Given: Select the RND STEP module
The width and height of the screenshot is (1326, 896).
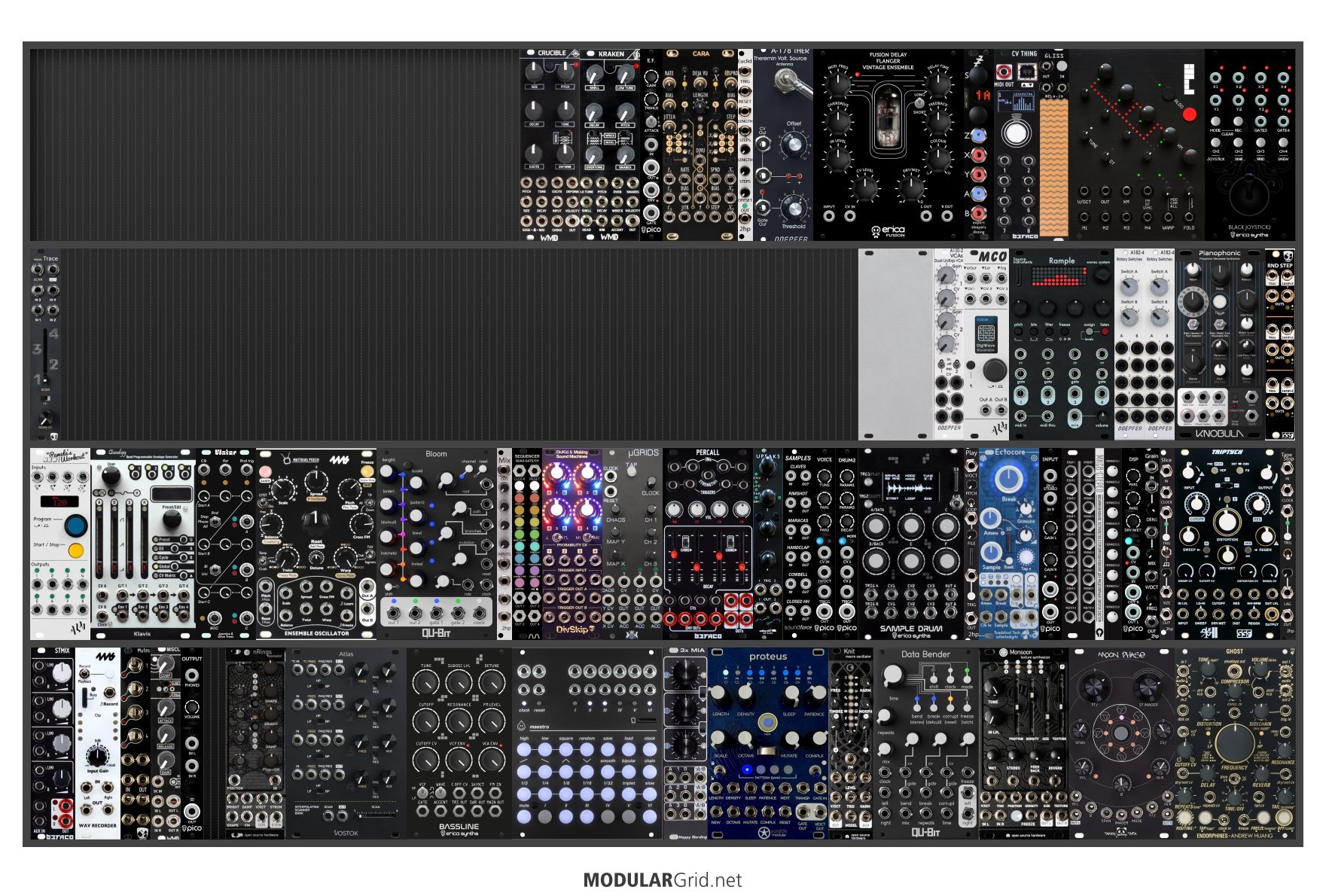Looking at the screenshot, I should point(1280,344).
